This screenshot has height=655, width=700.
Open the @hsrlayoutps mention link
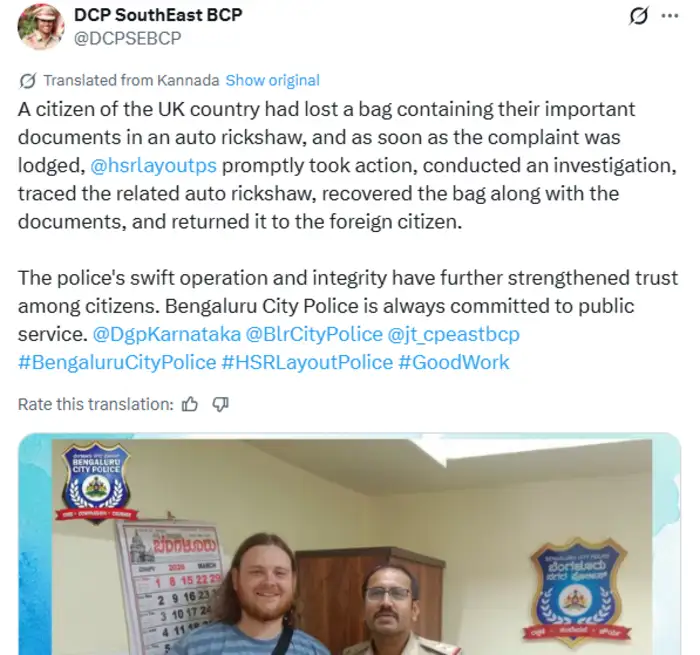153,166
